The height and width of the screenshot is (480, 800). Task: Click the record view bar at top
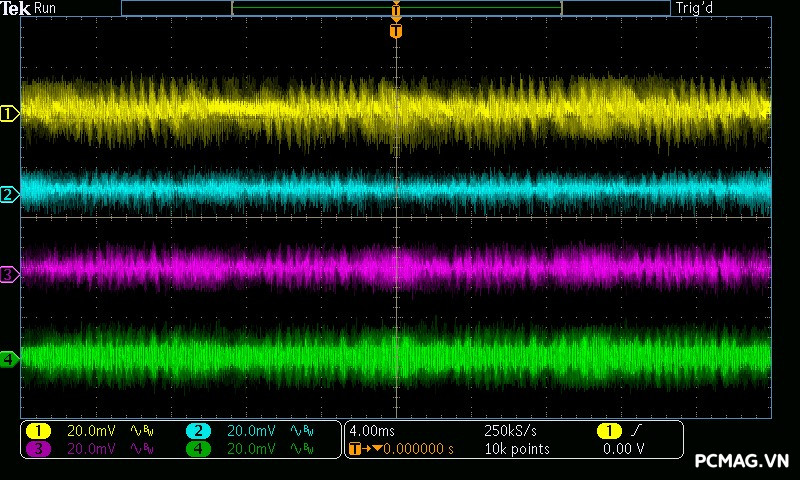tap(396, 8)
